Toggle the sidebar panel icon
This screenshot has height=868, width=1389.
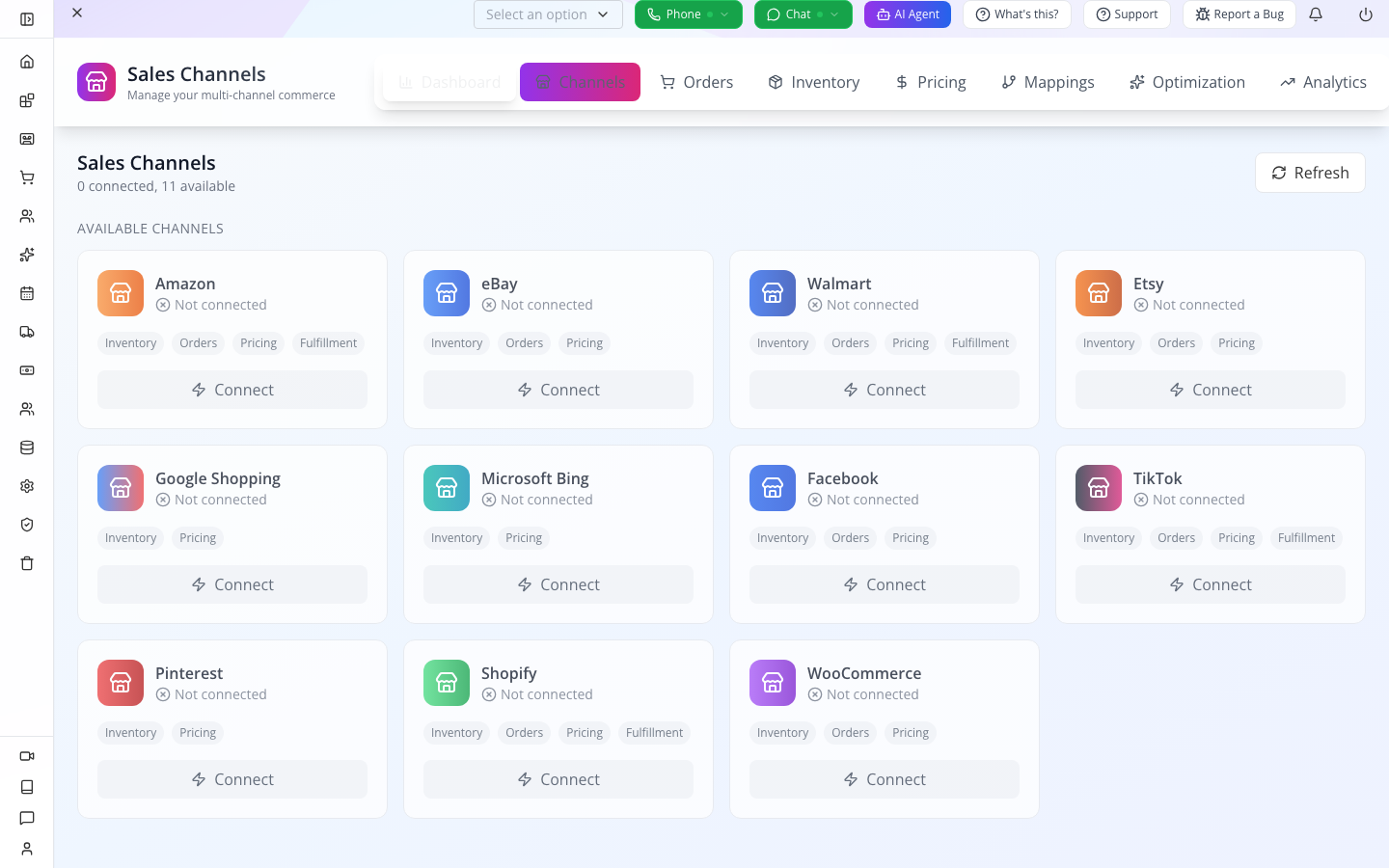click(x=27, y=19)
